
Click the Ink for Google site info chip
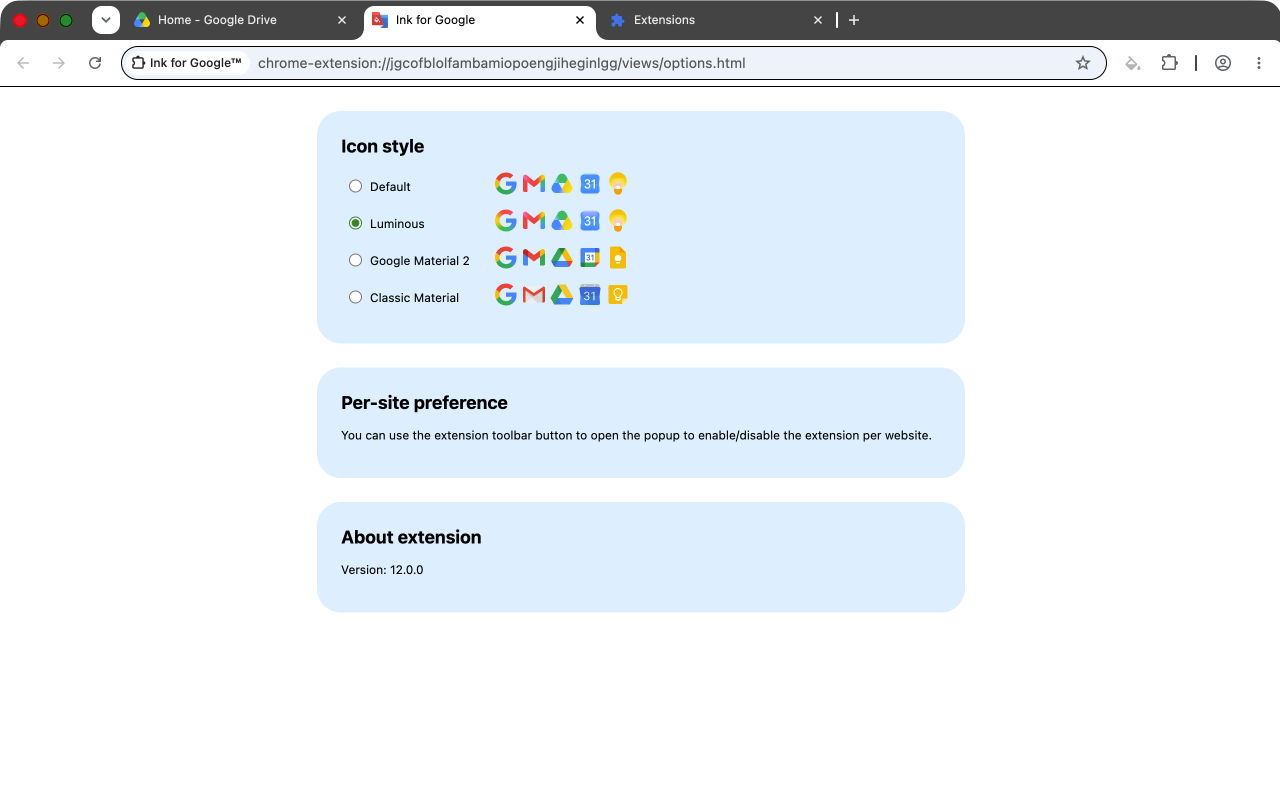pyautogui.click(x=187, y=63)
